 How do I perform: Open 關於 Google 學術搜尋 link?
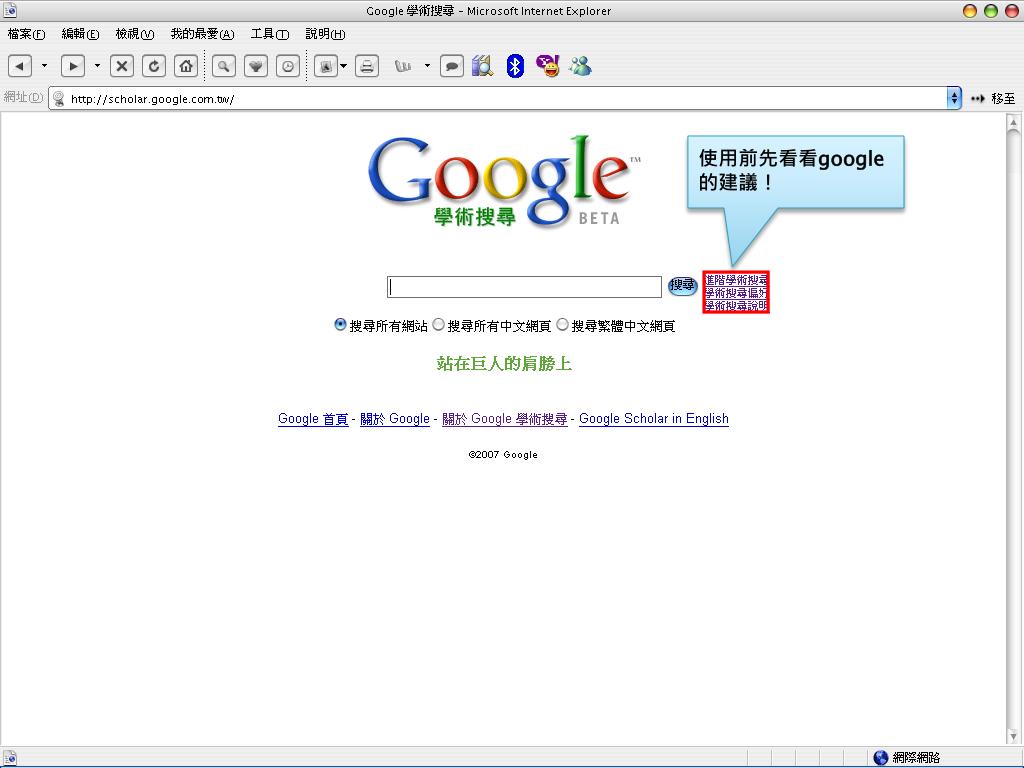tap(505, 419)
